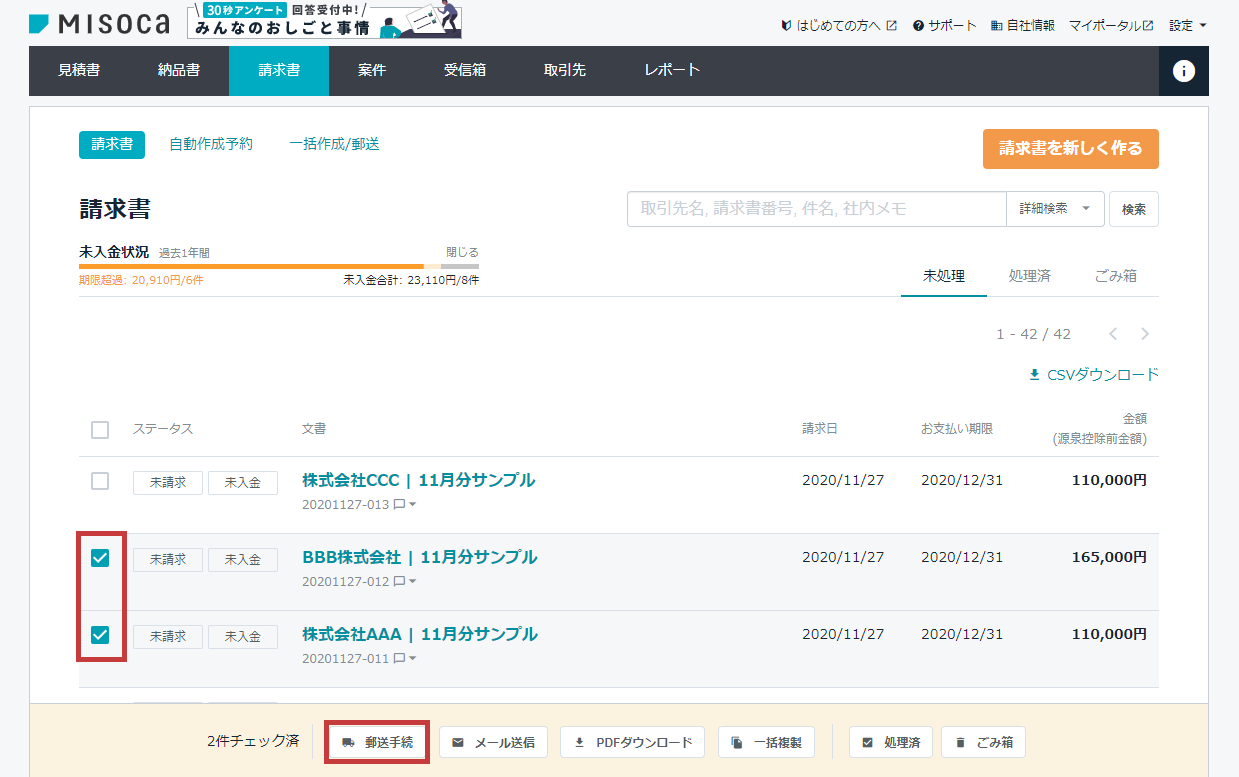Viewport: 1239px width, 777px height.
Task: Open the レポート tab
Action: click(672, 70)
